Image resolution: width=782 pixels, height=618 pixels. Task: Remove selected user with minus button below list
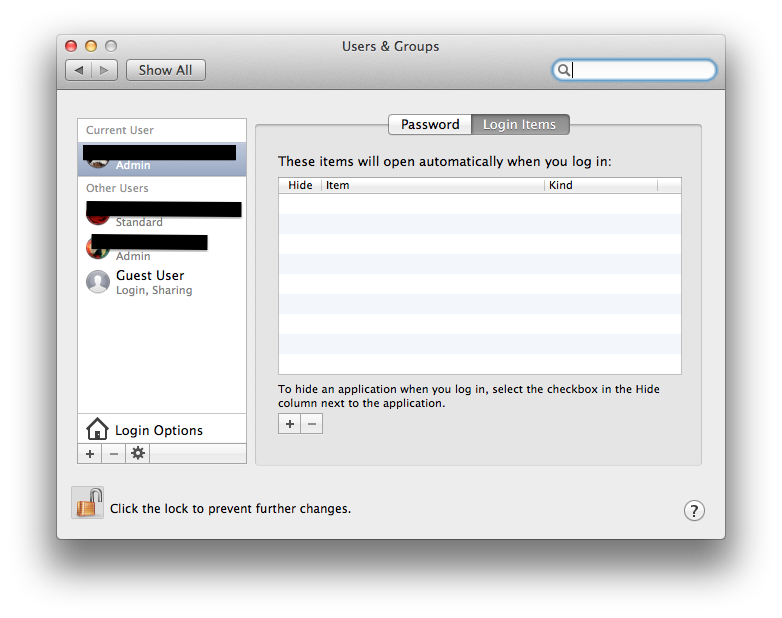(x=114, y=454)
